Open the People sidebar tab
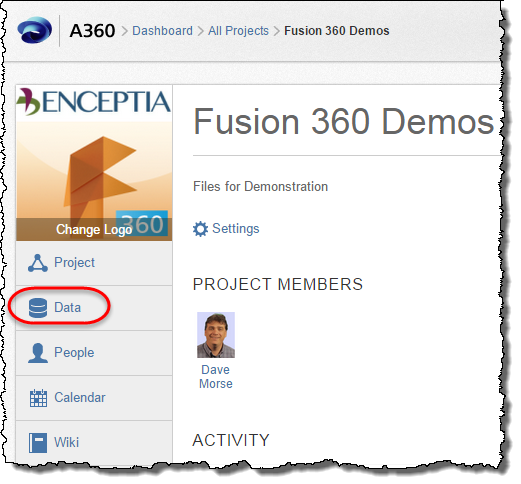This screenshot has height=484, width=521. (x=94, y=353)
